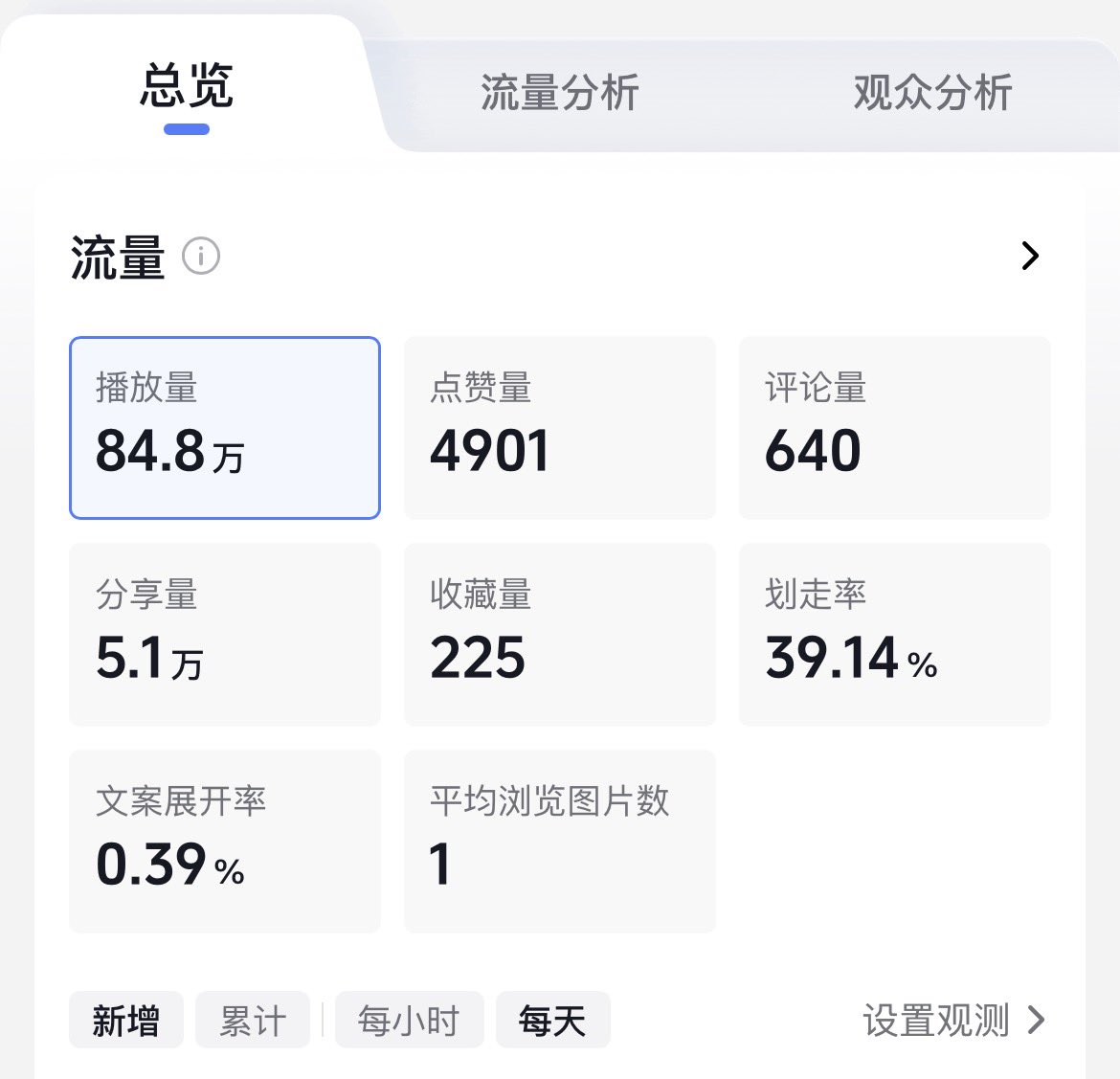1120x1079 pixels.
Task: Toggle the 累计 view option
Action: (253, 1020)
